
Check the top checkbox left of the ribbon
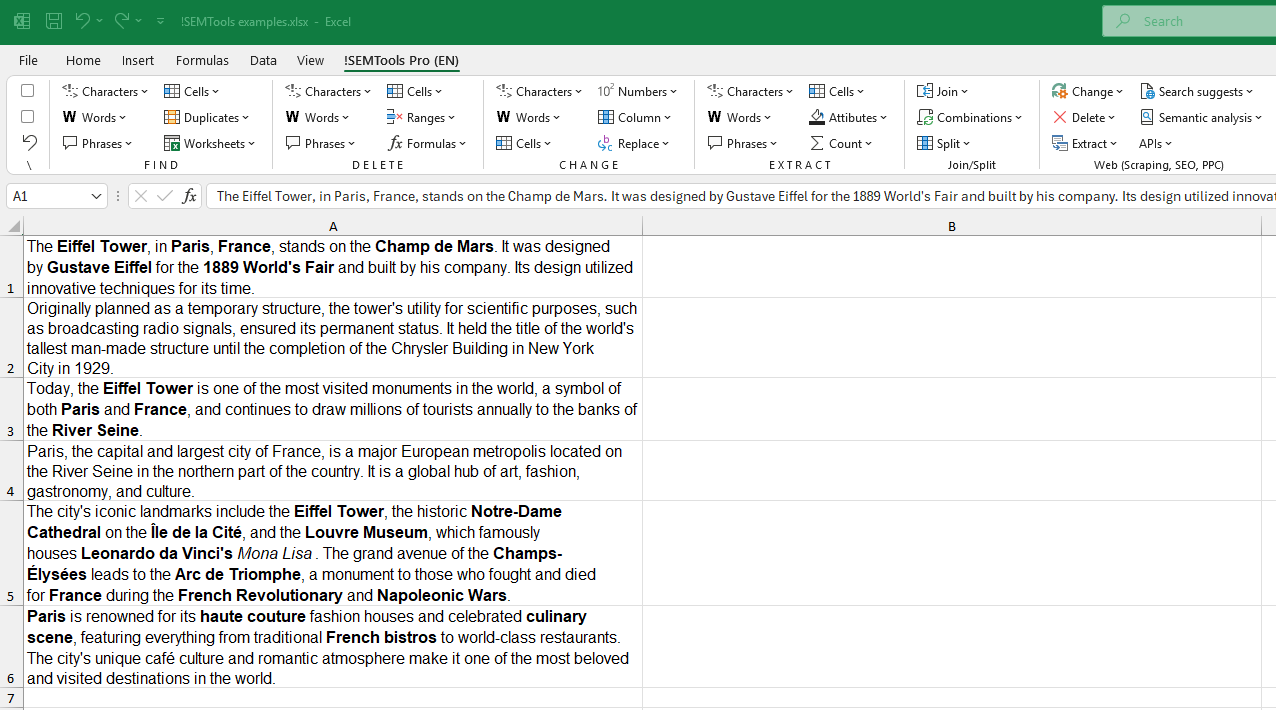[27, 91]
